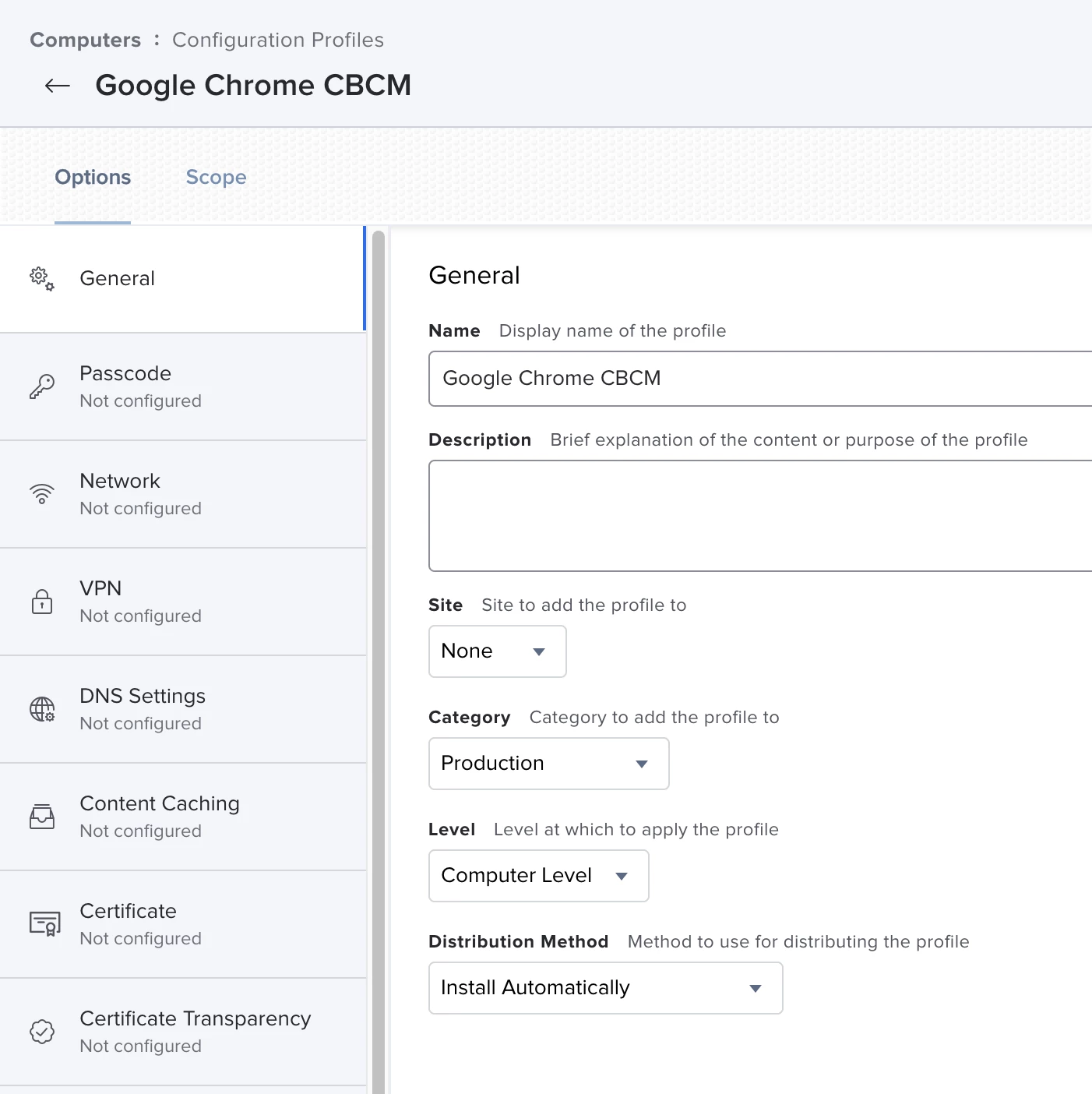1092x1094 pixels.
Task: Open the Distribution Method dropdown
Action: (606, 988)
